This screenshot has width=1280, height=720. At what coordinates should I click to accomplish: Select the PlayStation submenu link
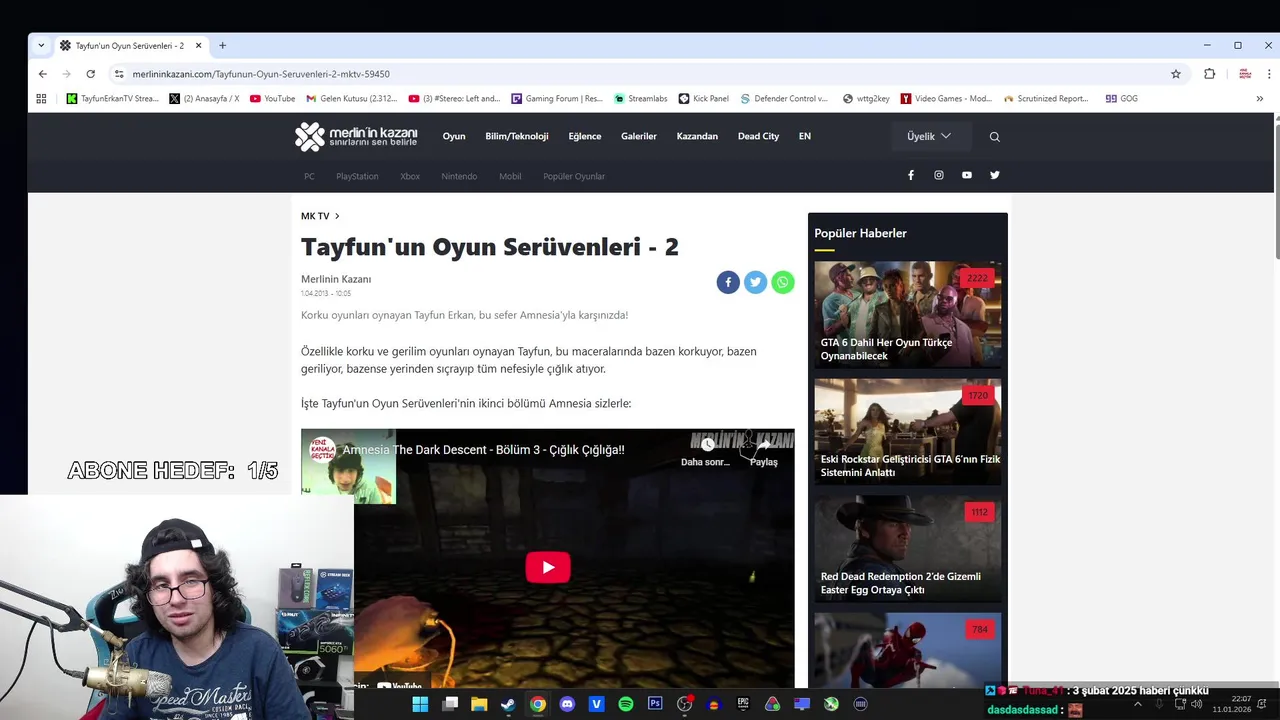(357, 177)
